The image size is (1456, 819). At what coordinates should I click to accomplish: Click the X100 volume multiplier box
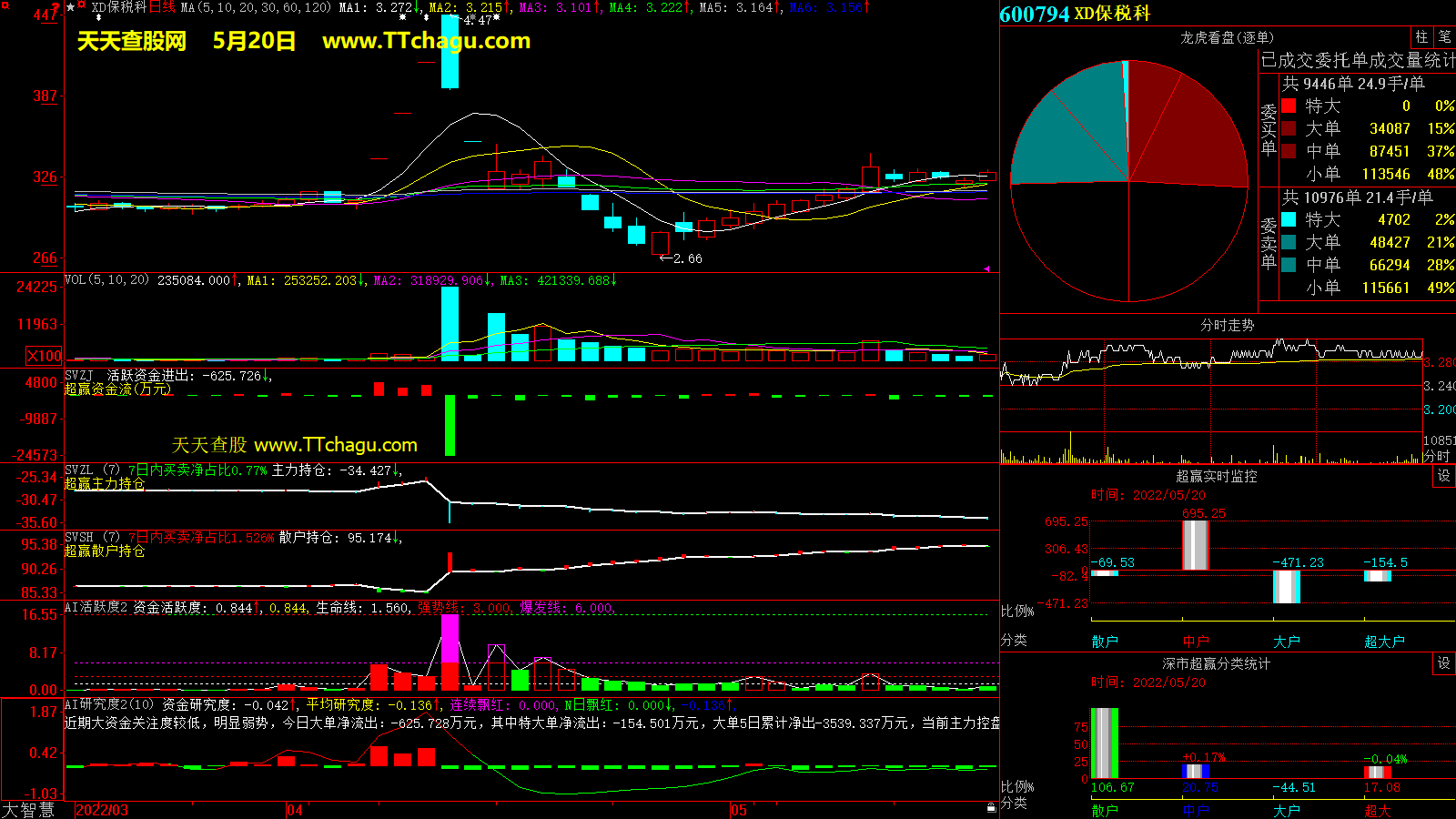click(x=45, y=356)
